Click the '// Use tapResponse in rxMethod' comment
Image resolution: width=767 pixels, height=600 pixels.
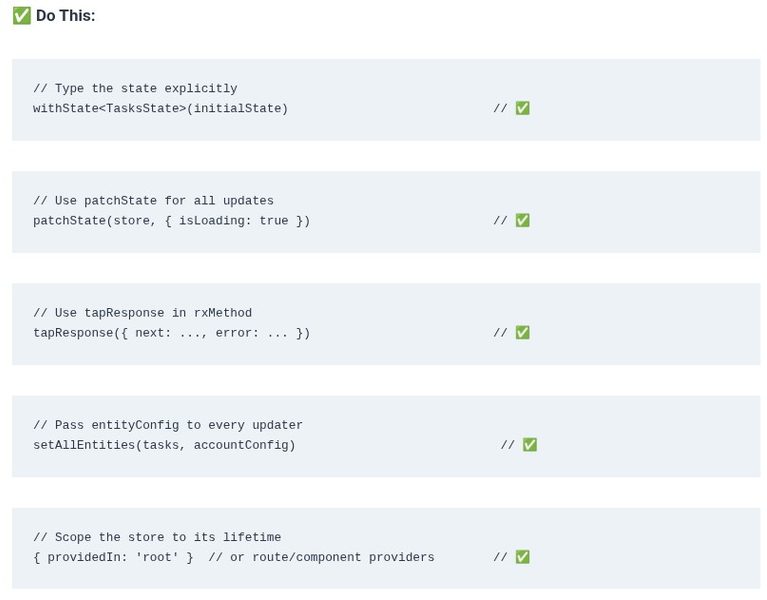coord(142,313)
